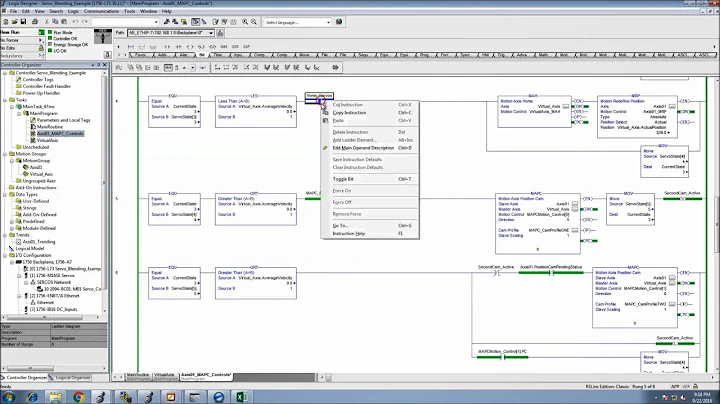The height and width of the screenshot is (404, 720).
Task: Select the SecondCam_Active coil on rung 5
Action: pos(682,198)
